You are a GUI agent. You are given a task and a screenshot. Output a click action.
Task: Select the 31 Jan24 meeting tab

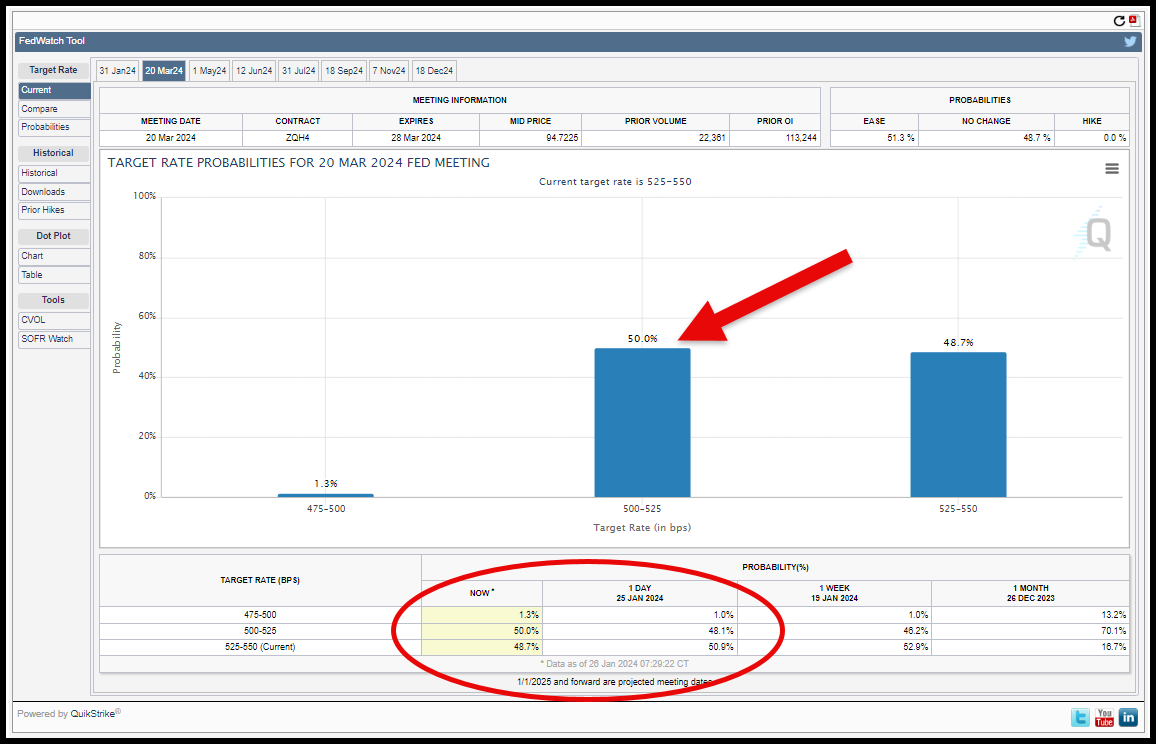[x=118, y=71]
